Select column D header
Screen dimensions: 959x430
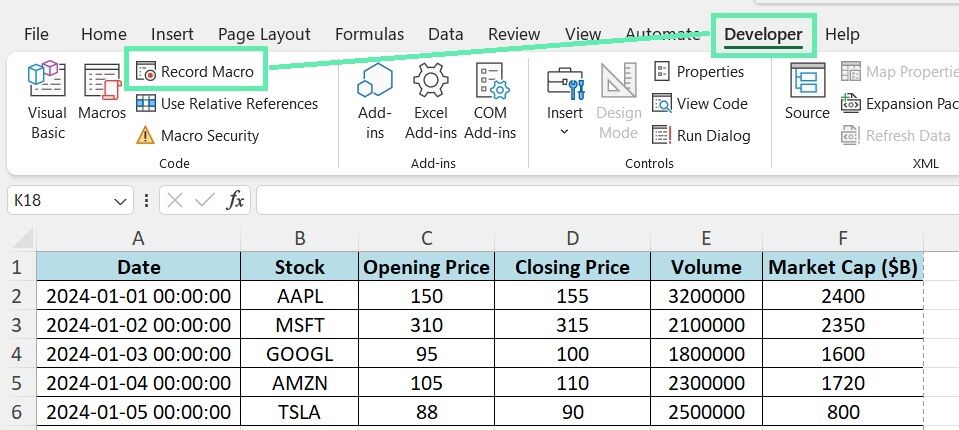click(x=572, y=238)
